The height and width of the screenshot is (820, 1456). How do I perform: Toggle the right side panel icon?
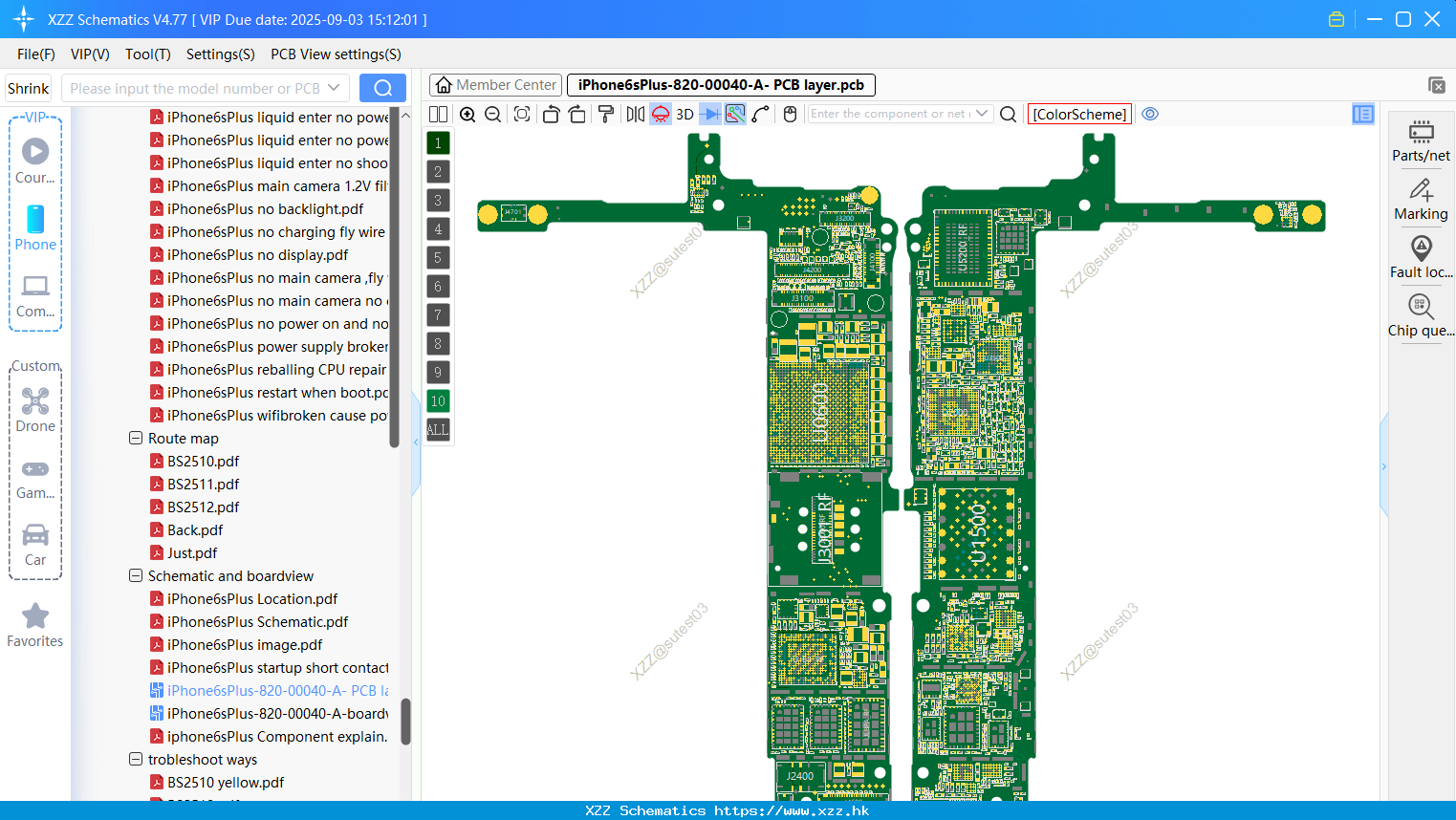point(1363,114)
